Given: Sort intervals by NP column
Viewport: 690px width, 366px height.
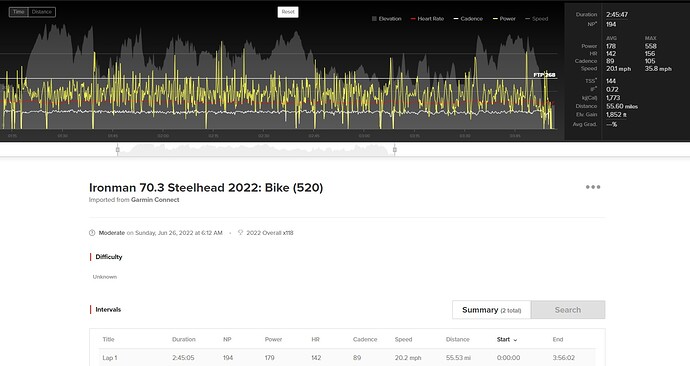Looking at the screenshot, I should pyautogui.click(x=227, y=340).
